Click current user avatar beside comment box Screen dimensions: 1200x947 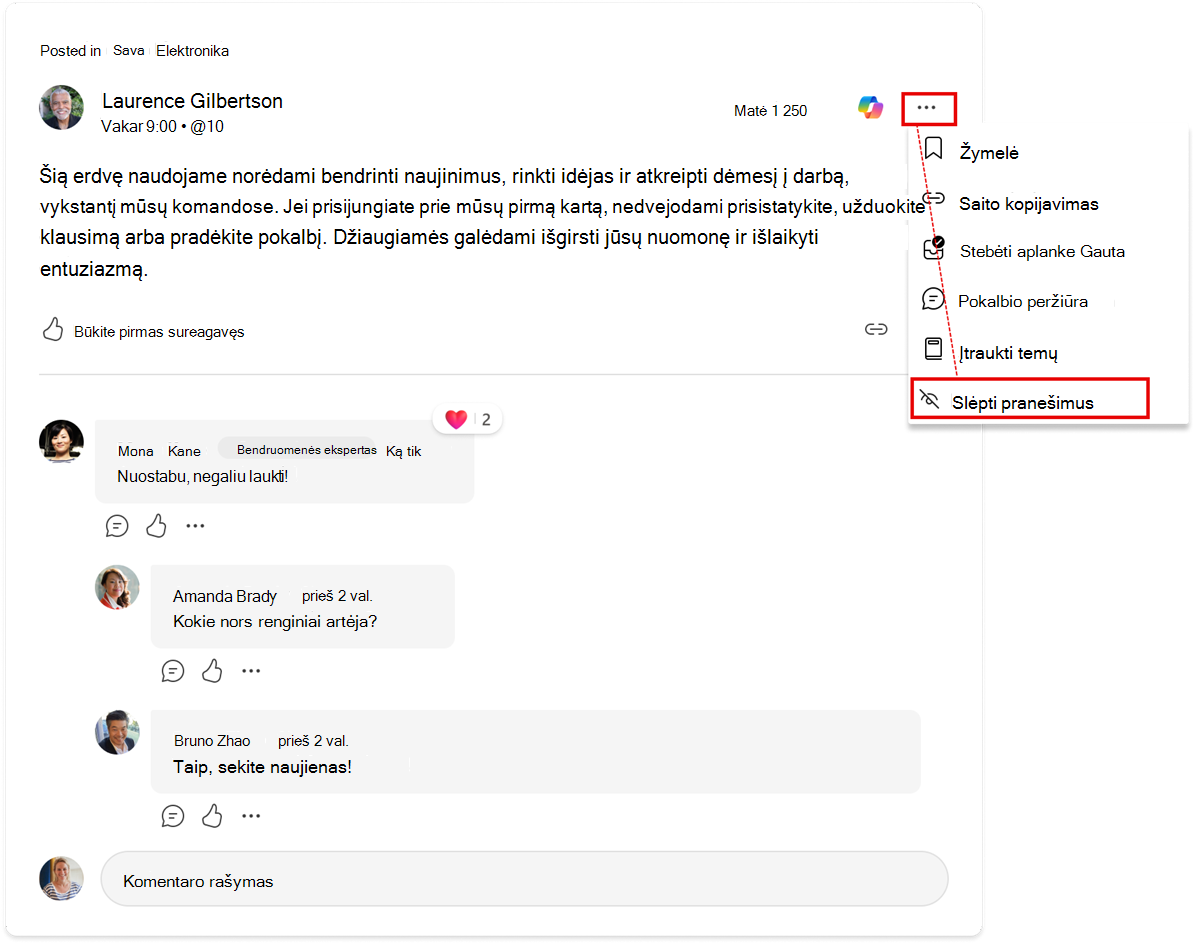[x=61, y=878]
